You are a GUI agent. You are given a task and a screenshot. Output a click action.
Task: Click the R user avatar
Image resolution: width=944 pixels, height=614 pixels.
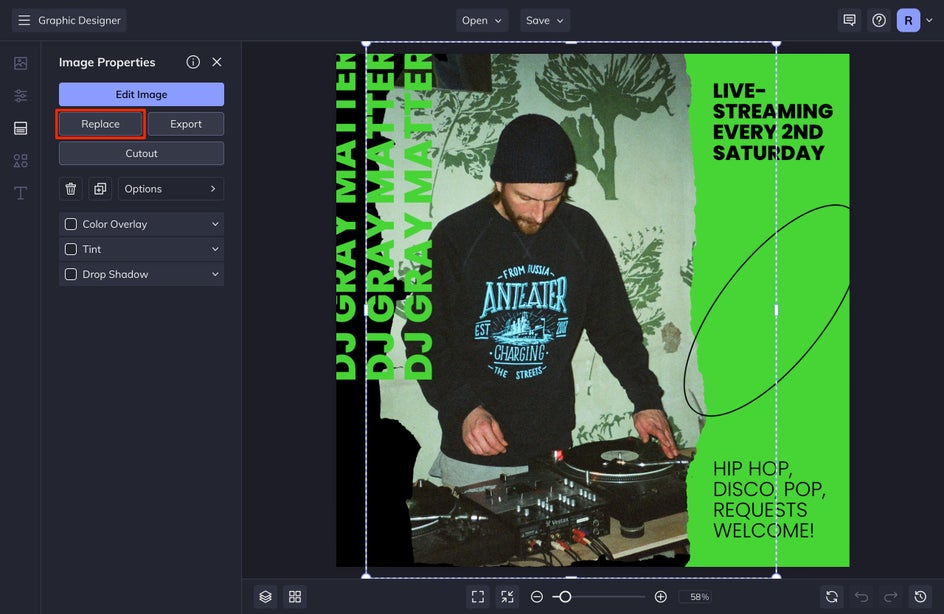click(x=908, y=20)
